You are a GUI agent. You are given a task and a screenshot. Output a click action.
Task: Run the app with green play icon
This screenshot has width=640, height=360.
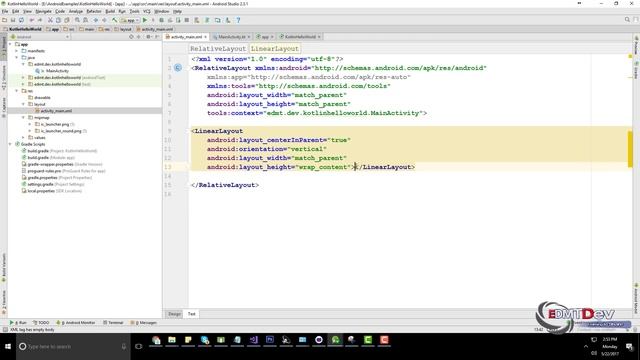tap(144, 20)
